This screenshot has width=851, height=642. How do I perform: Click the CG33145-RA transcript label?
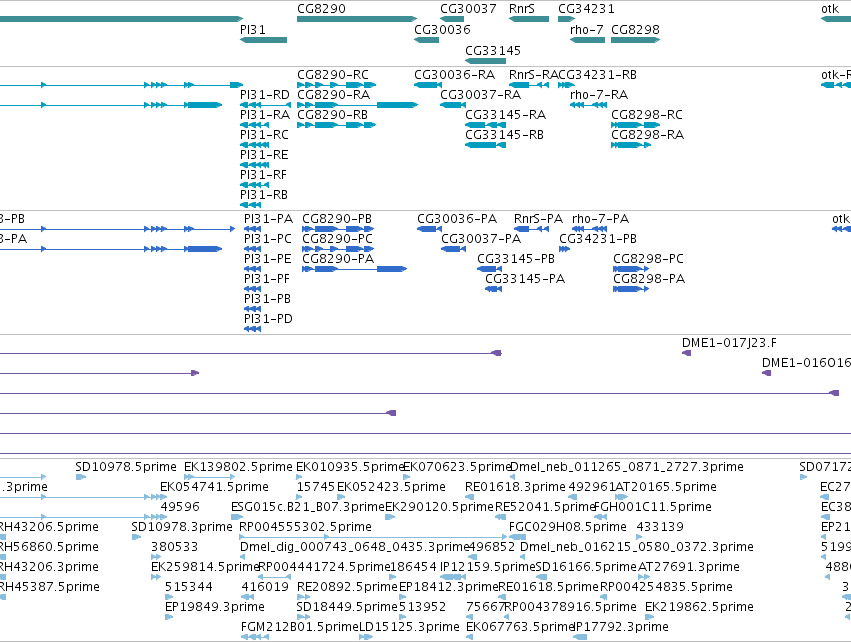pyautogui.click(x=505, y=115)
